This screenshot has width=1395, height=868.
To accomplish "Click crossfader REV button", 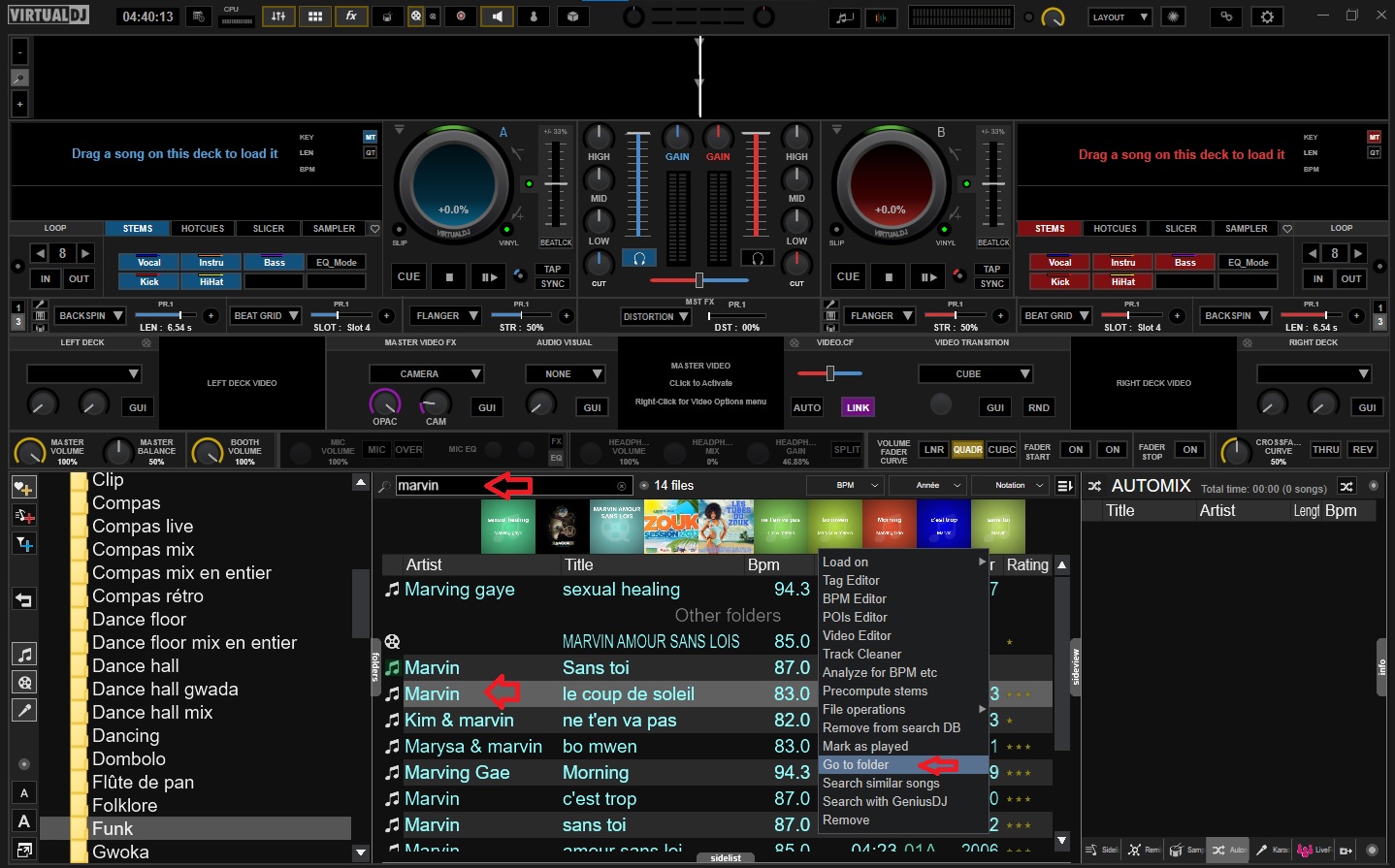I will (x=1363, y=449).
